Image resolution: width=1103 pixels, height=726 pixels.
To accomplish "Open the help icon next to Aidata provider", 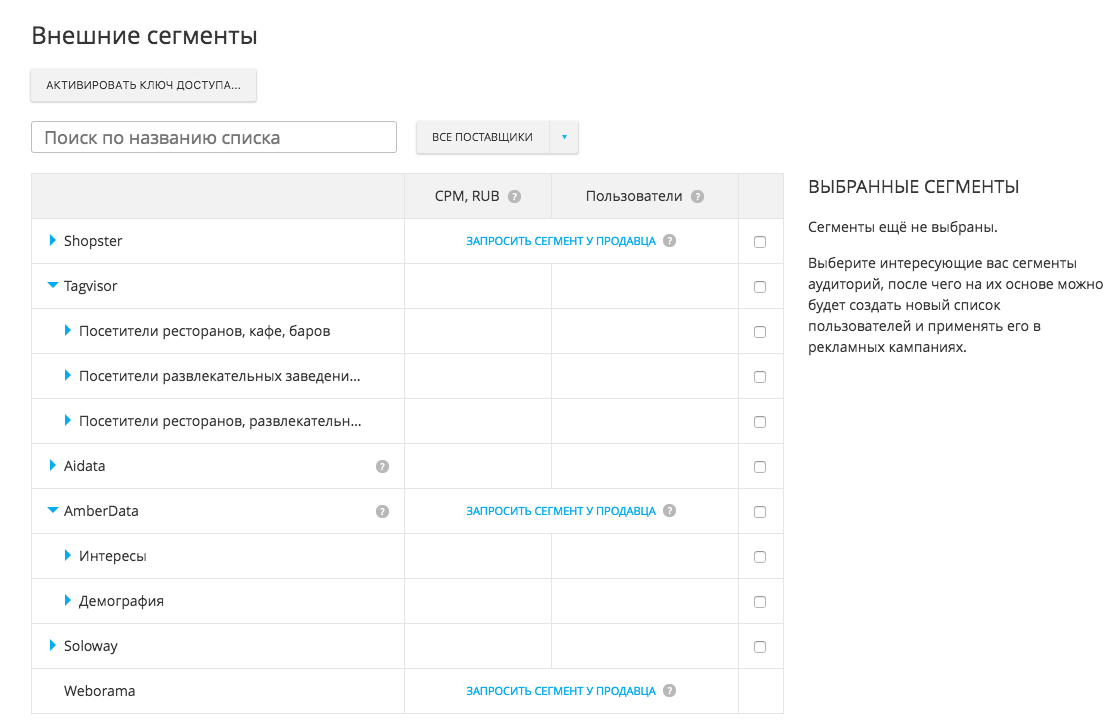I will click(x=382, y=466).
